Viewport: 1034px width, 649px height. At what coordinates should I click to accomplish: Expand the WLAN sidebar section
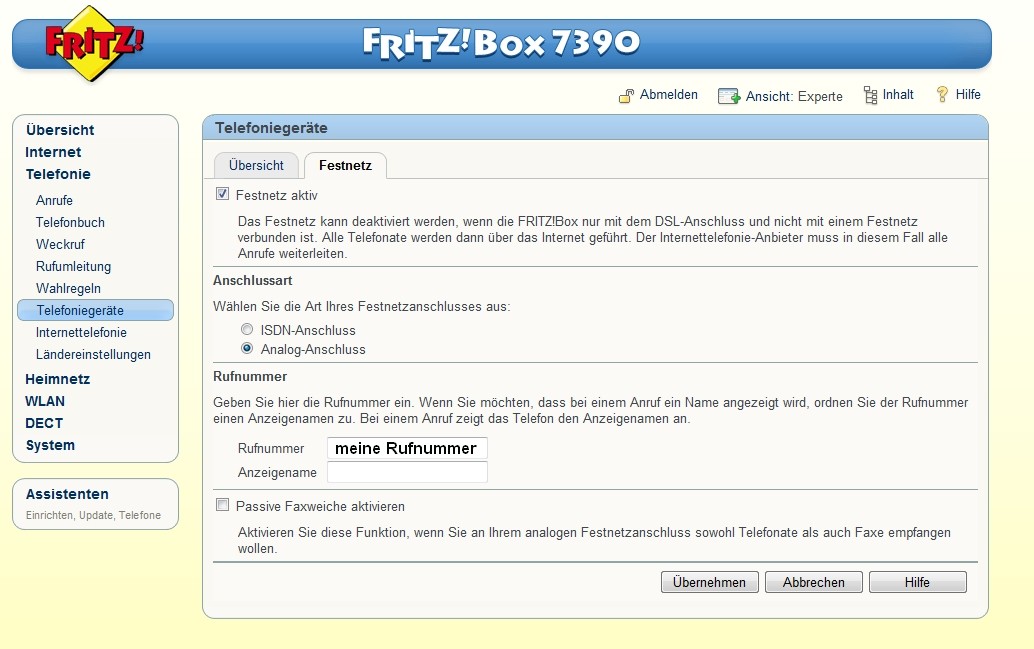(x=45, y=401)
